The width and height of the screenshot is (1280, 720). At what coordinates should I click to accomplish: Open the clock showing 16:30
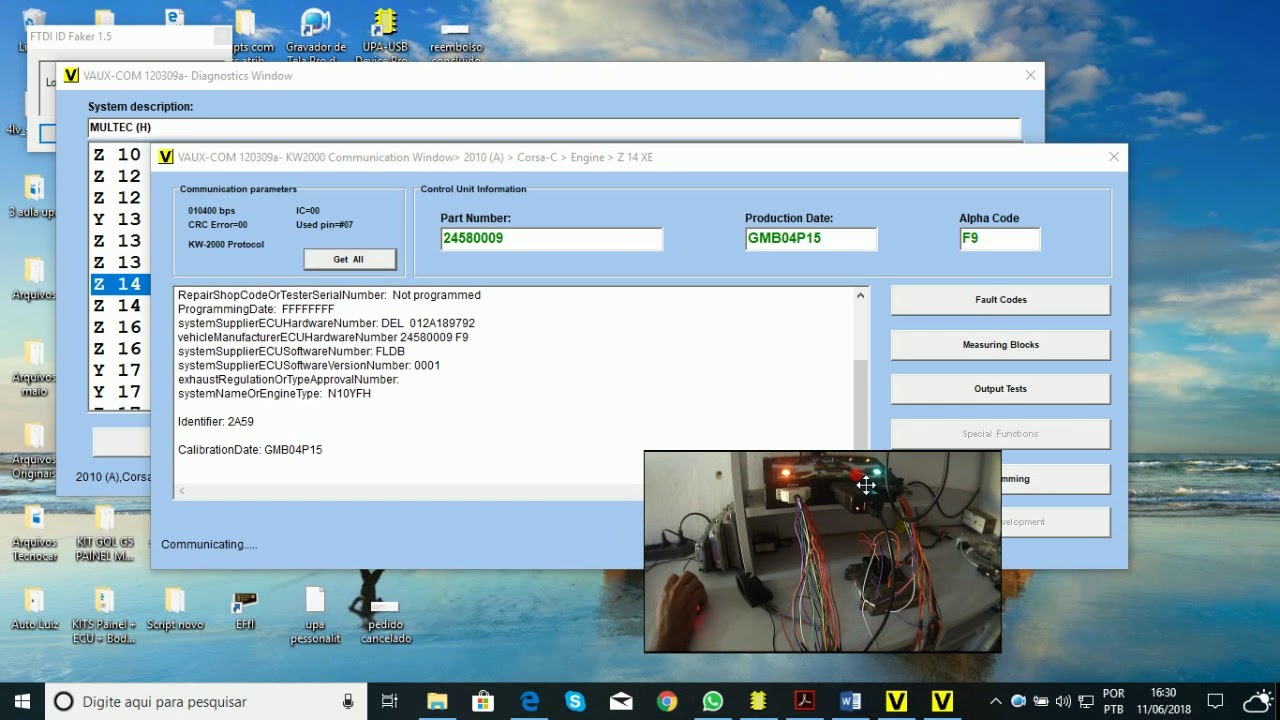[1163, 701]
